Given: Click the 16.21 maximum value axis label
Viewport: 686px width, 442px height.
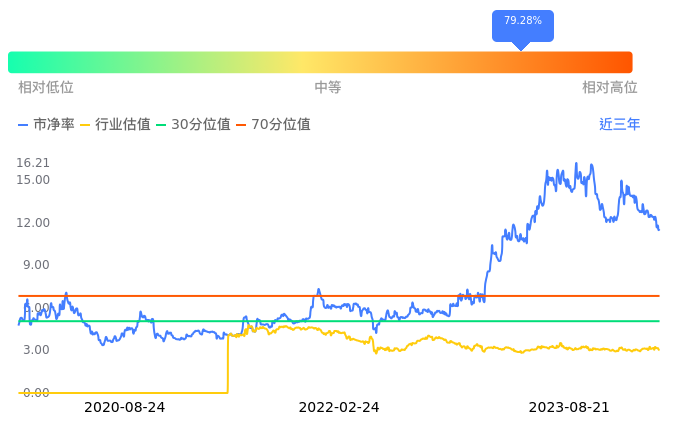Looking at the screenshot, I should click(x=33, y=163).
